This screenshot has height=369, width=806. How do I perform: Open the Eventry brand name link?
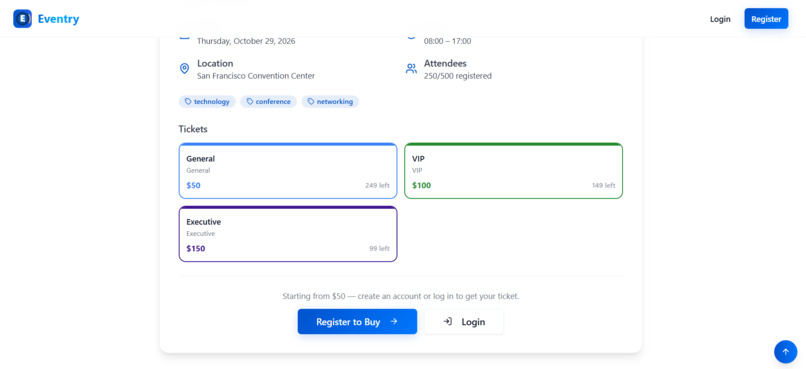pos(59,19)
